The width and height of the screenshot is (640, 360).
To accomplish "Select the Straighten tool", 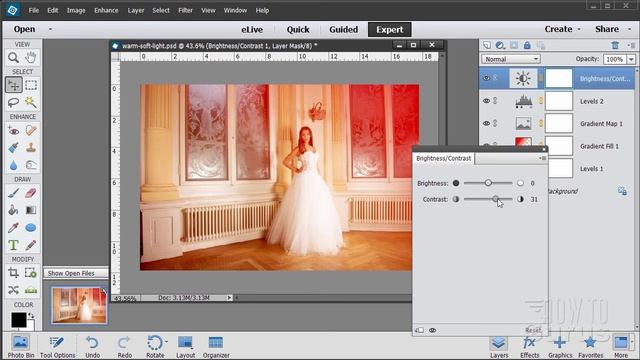I will click(x=31, y=290).
